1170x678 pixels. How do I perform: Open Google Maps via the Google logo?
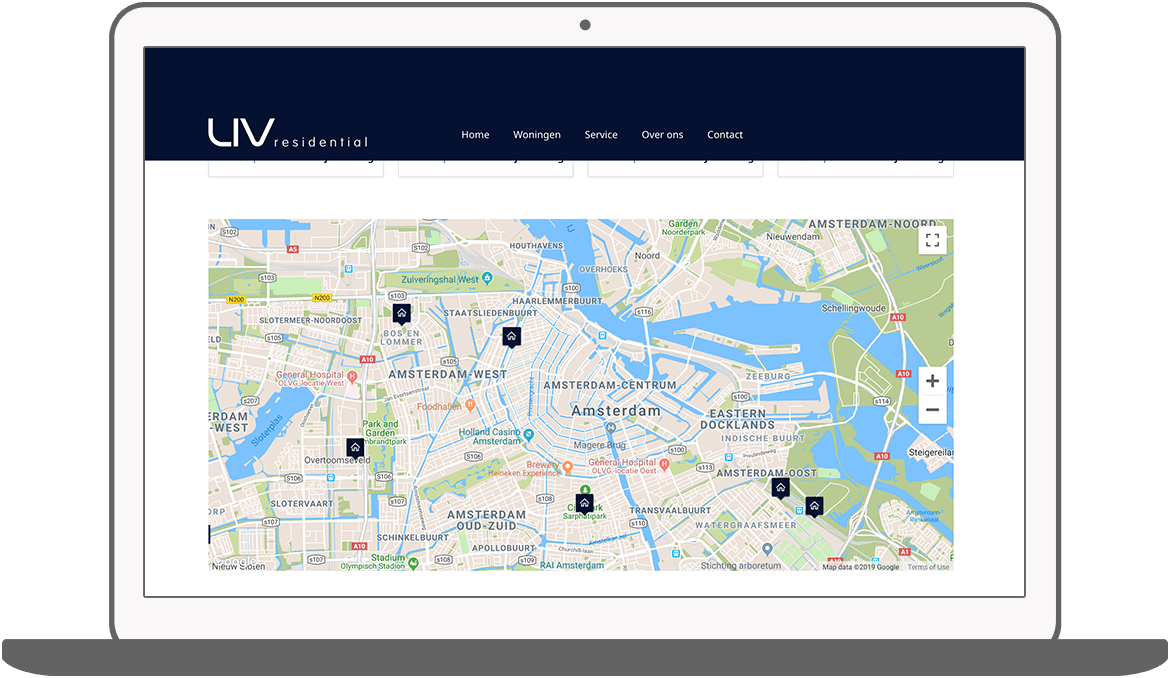coord(235,561)
